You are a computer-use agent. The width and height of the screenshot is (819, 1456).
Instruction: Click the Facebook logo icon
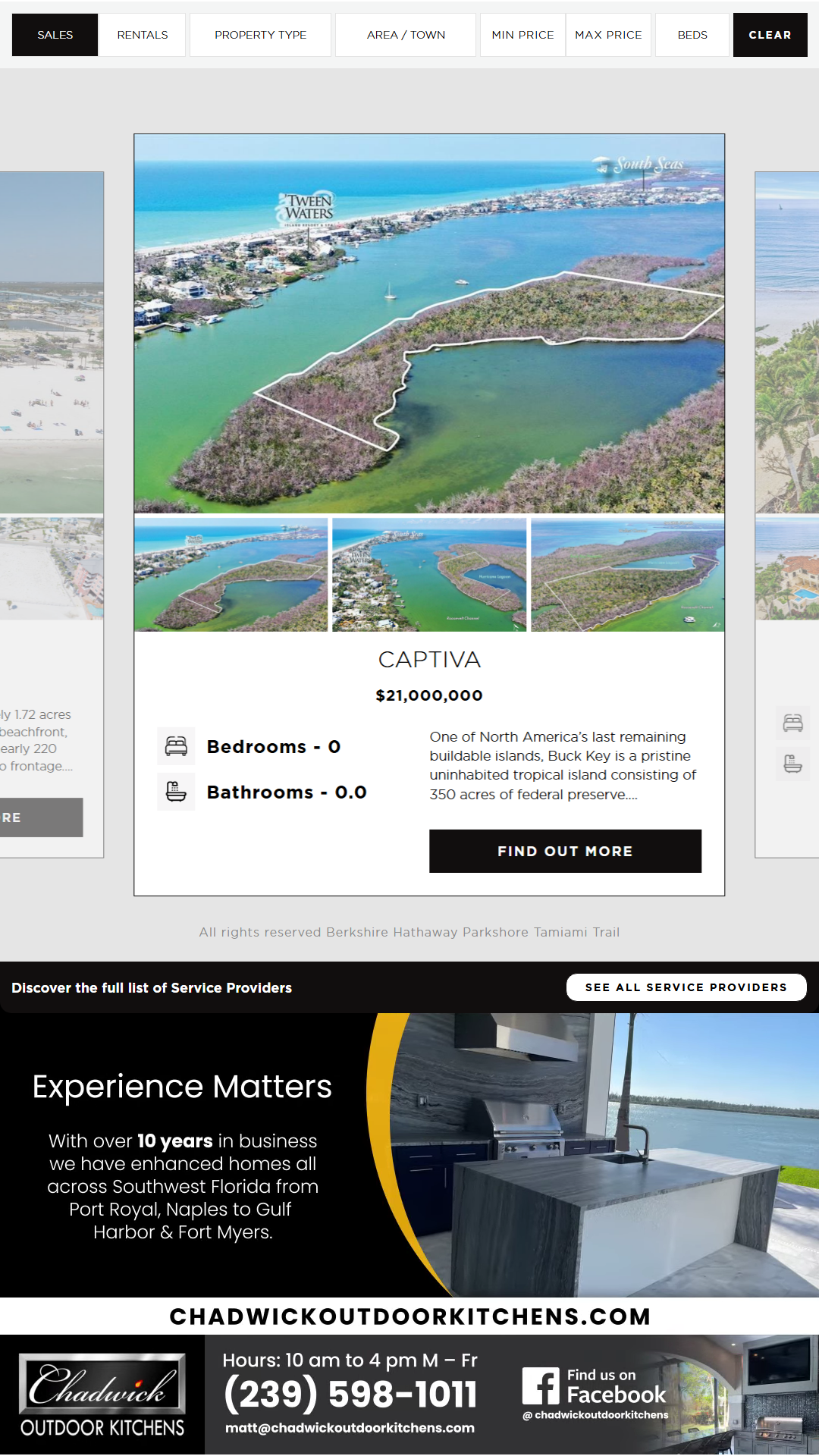[541, 1386]
